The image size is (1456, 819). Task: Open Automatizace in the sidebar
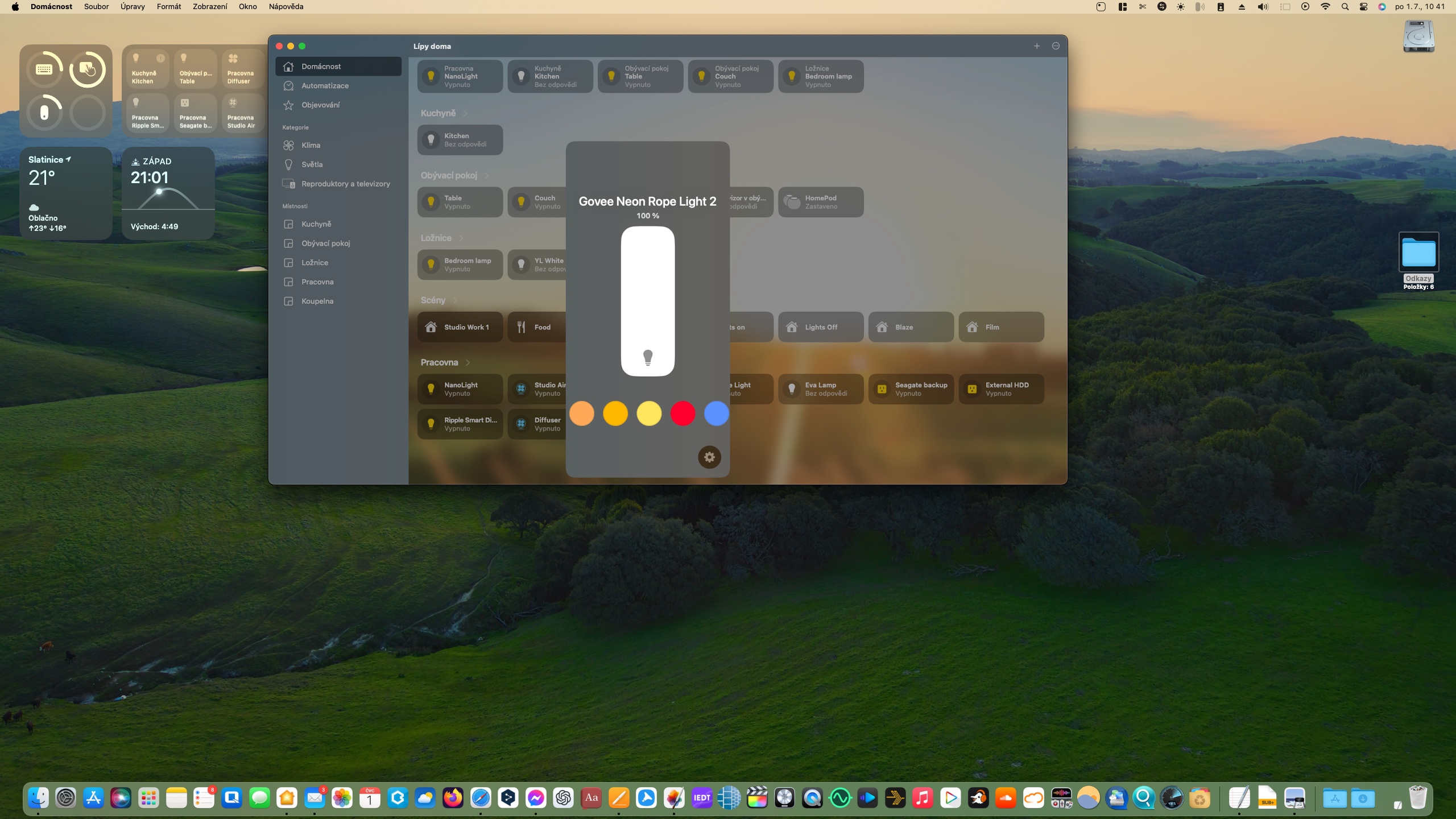[x=325, y=85]
